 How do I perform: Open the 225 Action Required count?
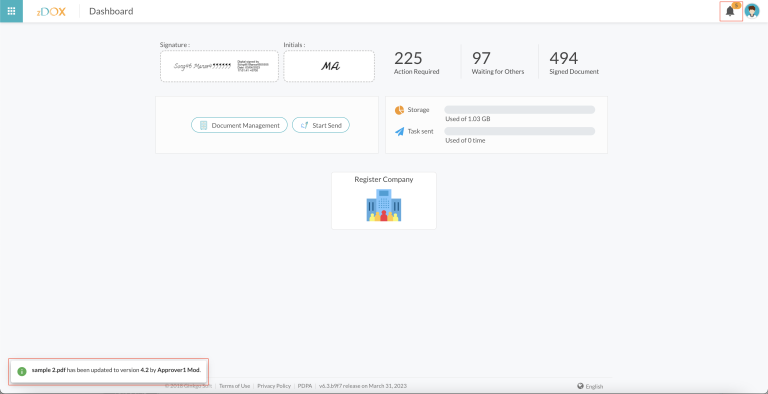click(x=416, y=63)
